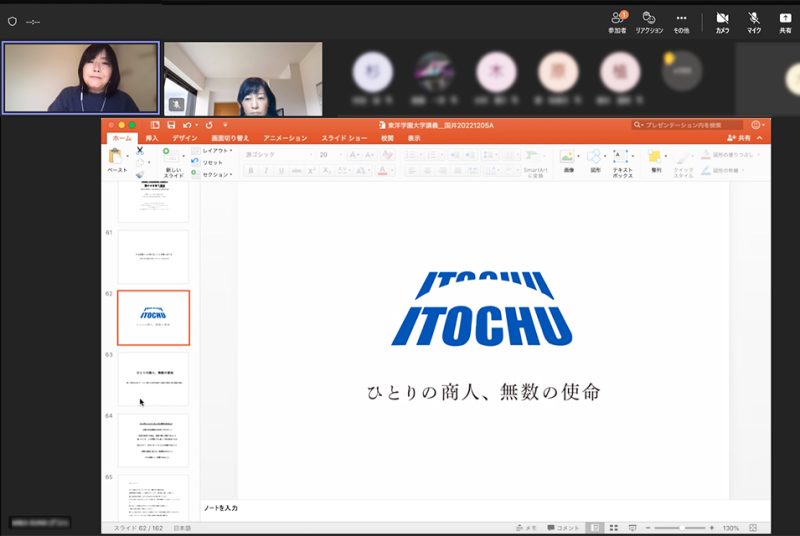Switch to the 校閲 ribbon tab
This screenshot has height=536, width=800.
[x=387, y=138]
